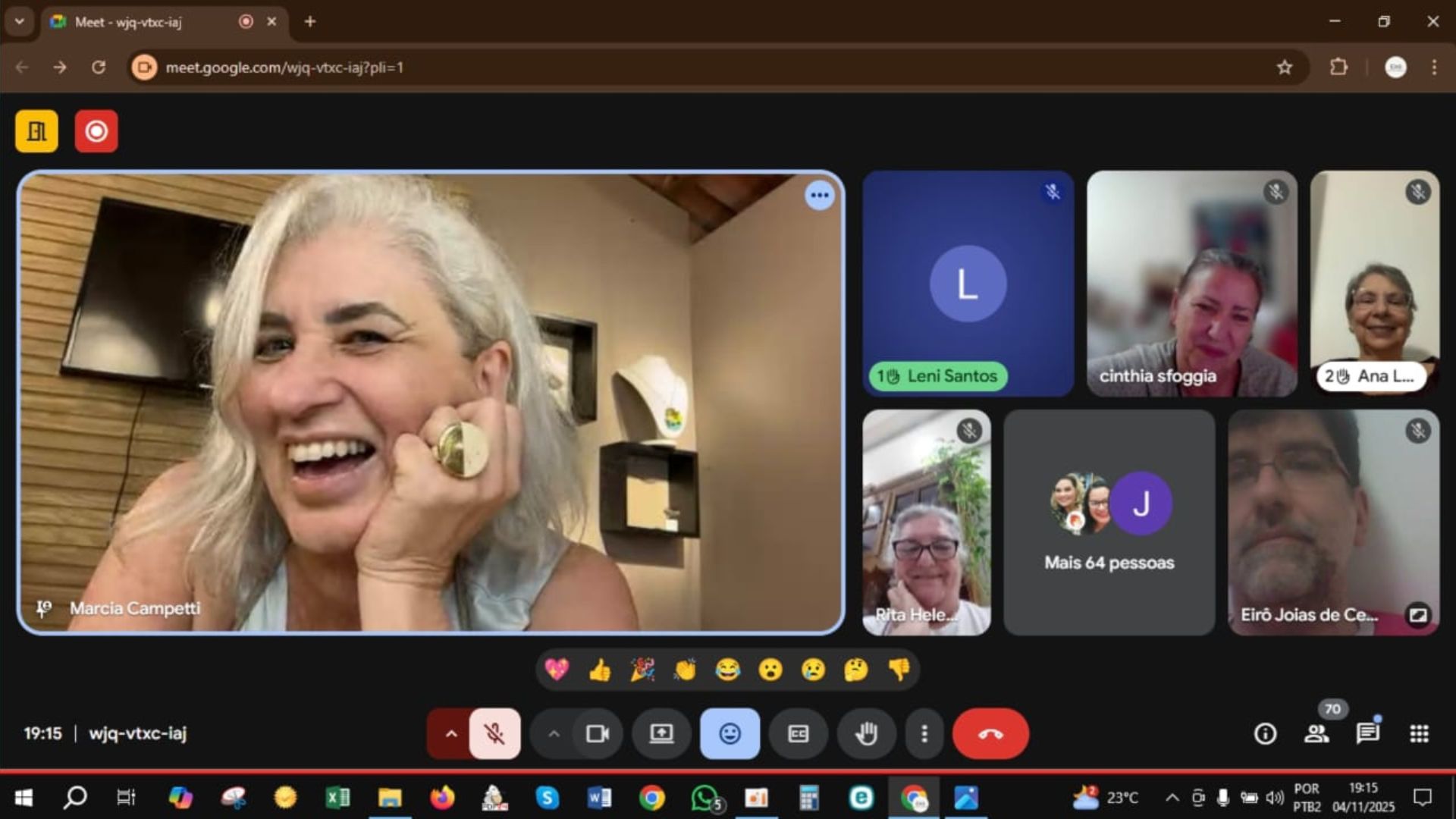The height and width of the screenshot is (819, 1456).
Task: Turn off the camera
Action: [597, 733]
